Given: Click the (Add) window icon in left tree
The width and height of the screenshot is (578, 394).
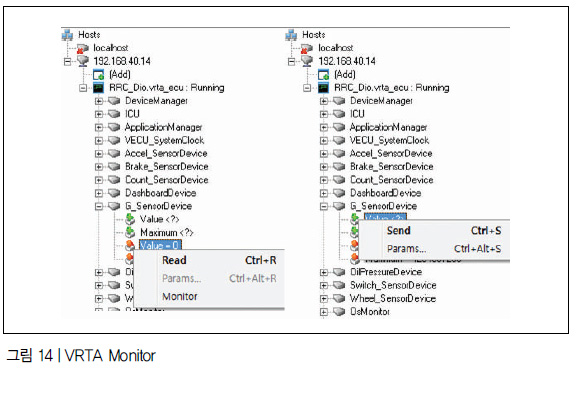Looking at the screenshot, I should coord(98,75).
